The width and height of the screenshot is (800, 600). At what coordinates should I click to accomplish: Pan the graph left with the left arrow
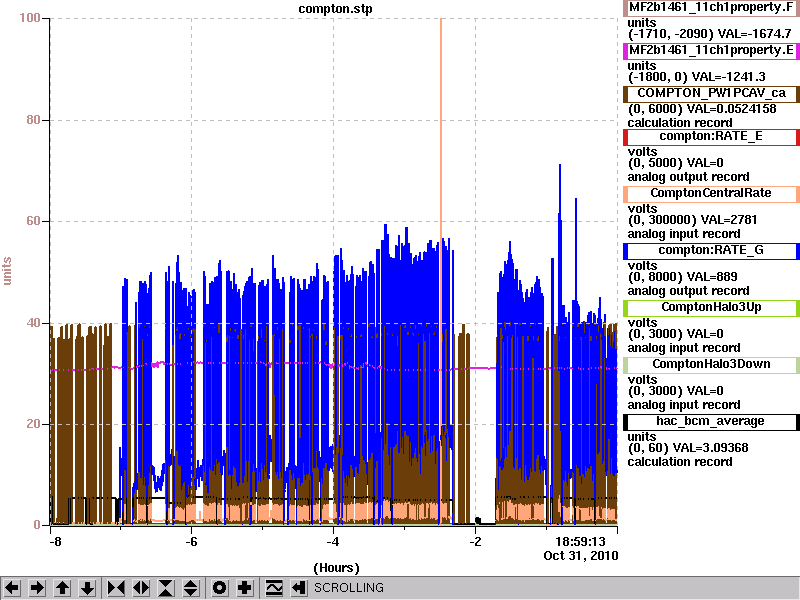click(13, 588)
